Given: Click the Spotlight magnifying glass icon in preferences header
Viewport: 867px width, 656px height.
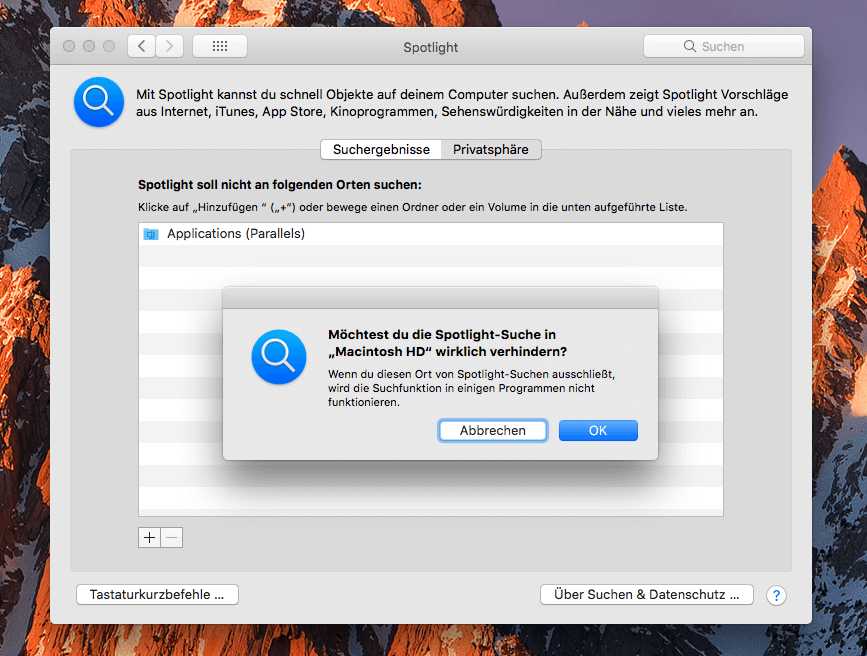Looking at the screenshot, I should click(98, 101).
